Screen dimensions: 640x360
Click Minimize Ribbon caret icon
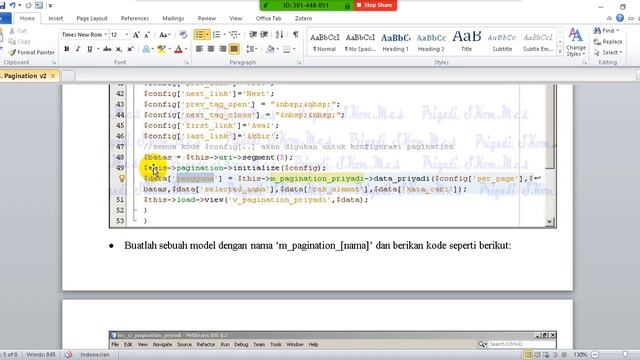[x=609, y=18]
